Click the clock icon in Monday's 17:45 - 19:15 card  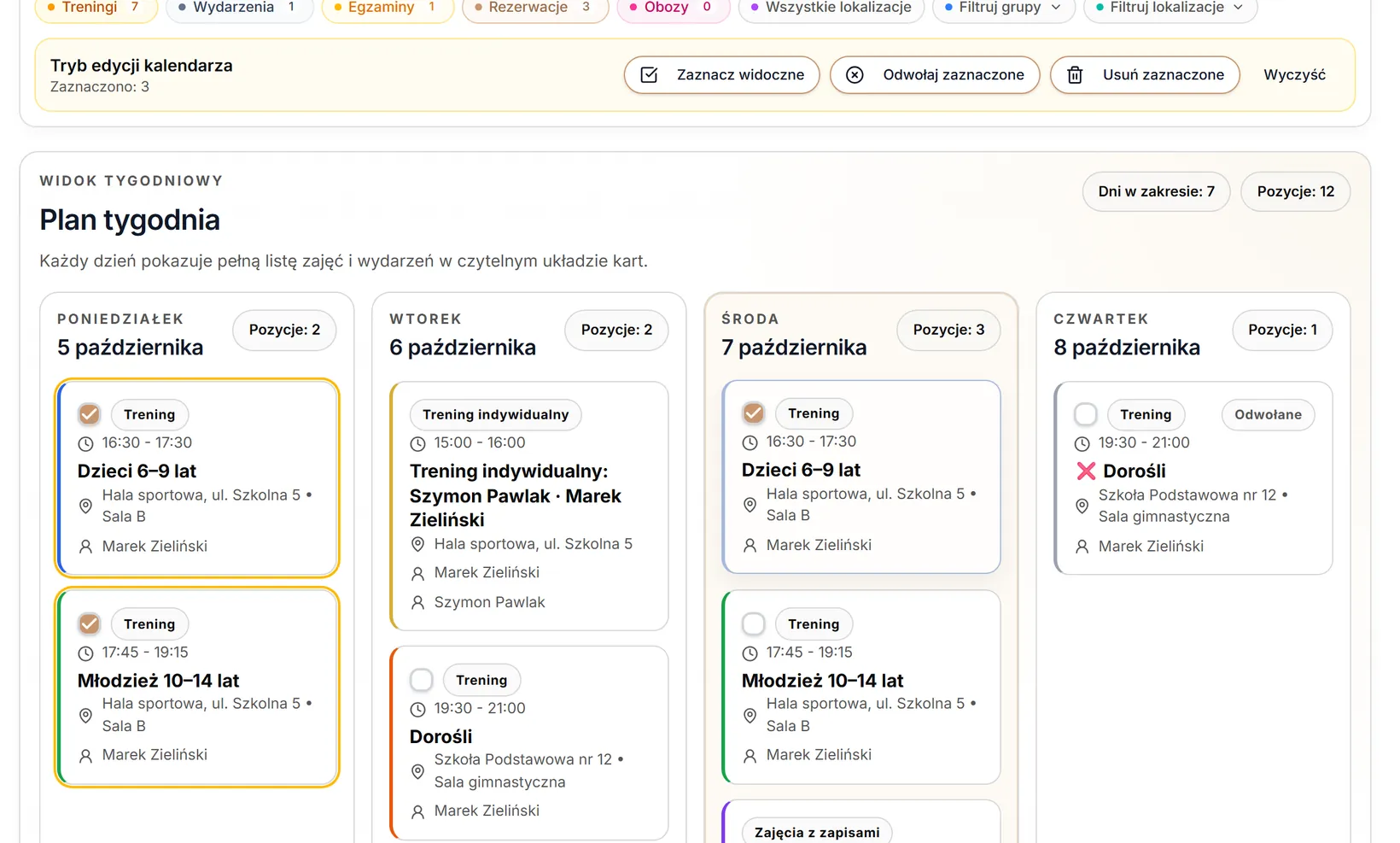pos(85,653)
